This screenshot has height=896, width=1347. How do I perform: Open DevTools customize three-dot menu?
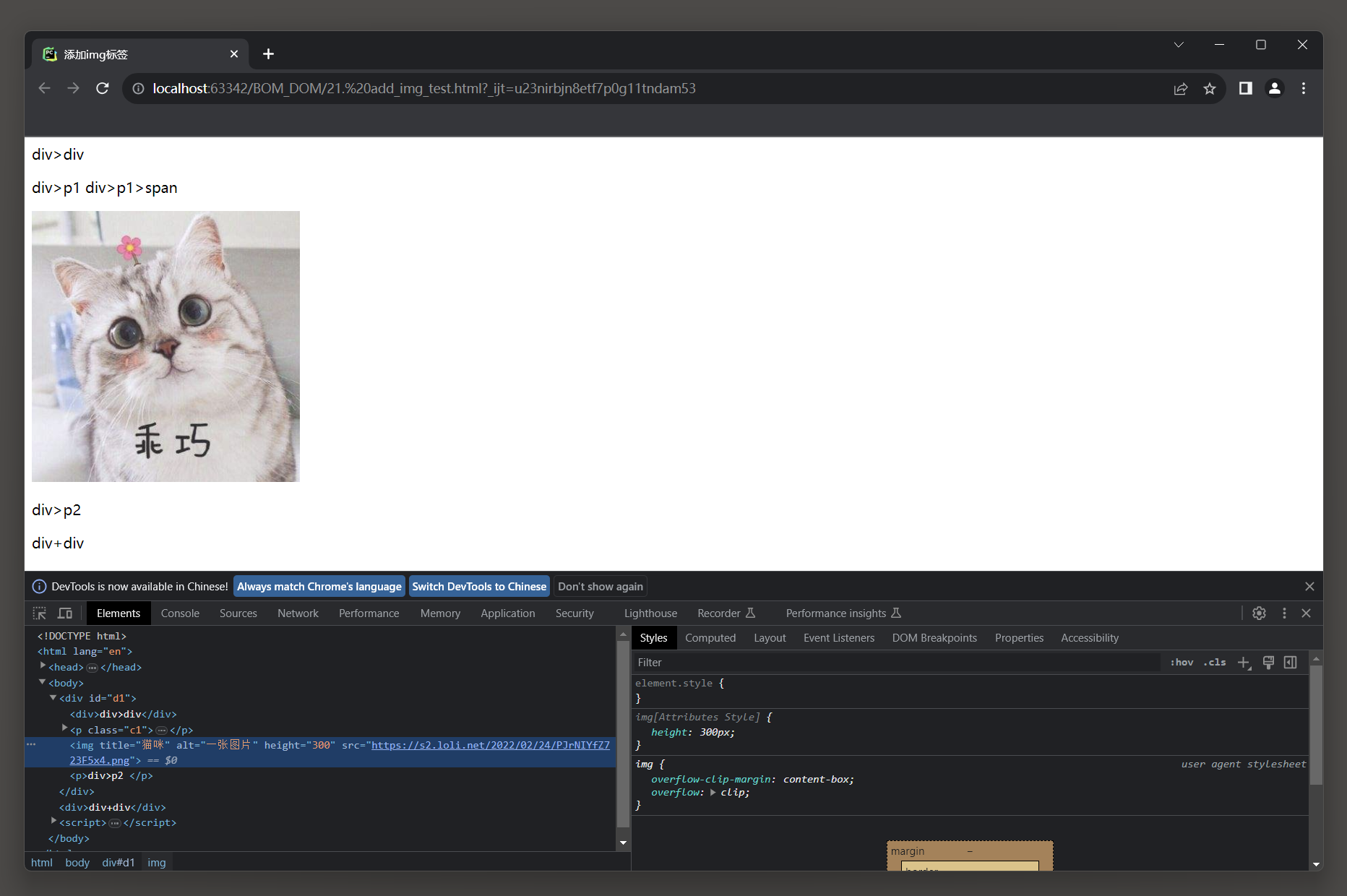tap(1284, 613)
